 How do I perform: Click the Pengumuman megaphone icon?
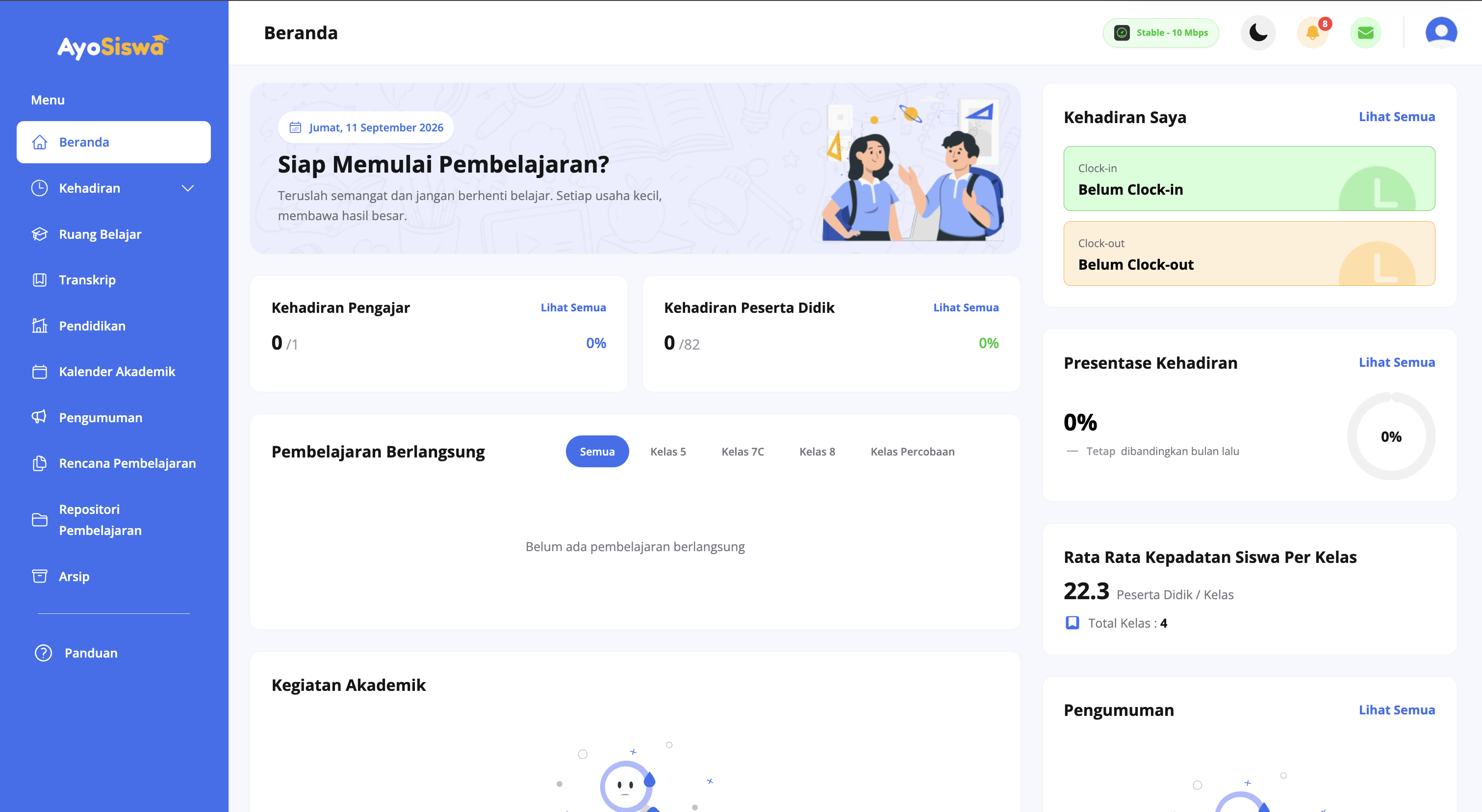(x=40, y=417)
